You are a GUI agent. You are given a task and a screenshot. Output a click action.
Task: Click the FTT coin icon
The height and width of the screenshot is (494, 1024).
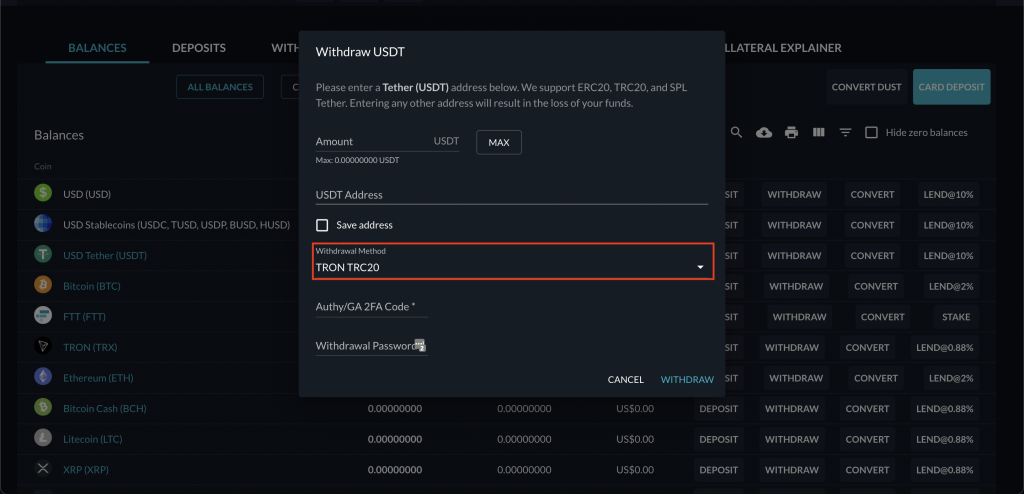(43, 316)
